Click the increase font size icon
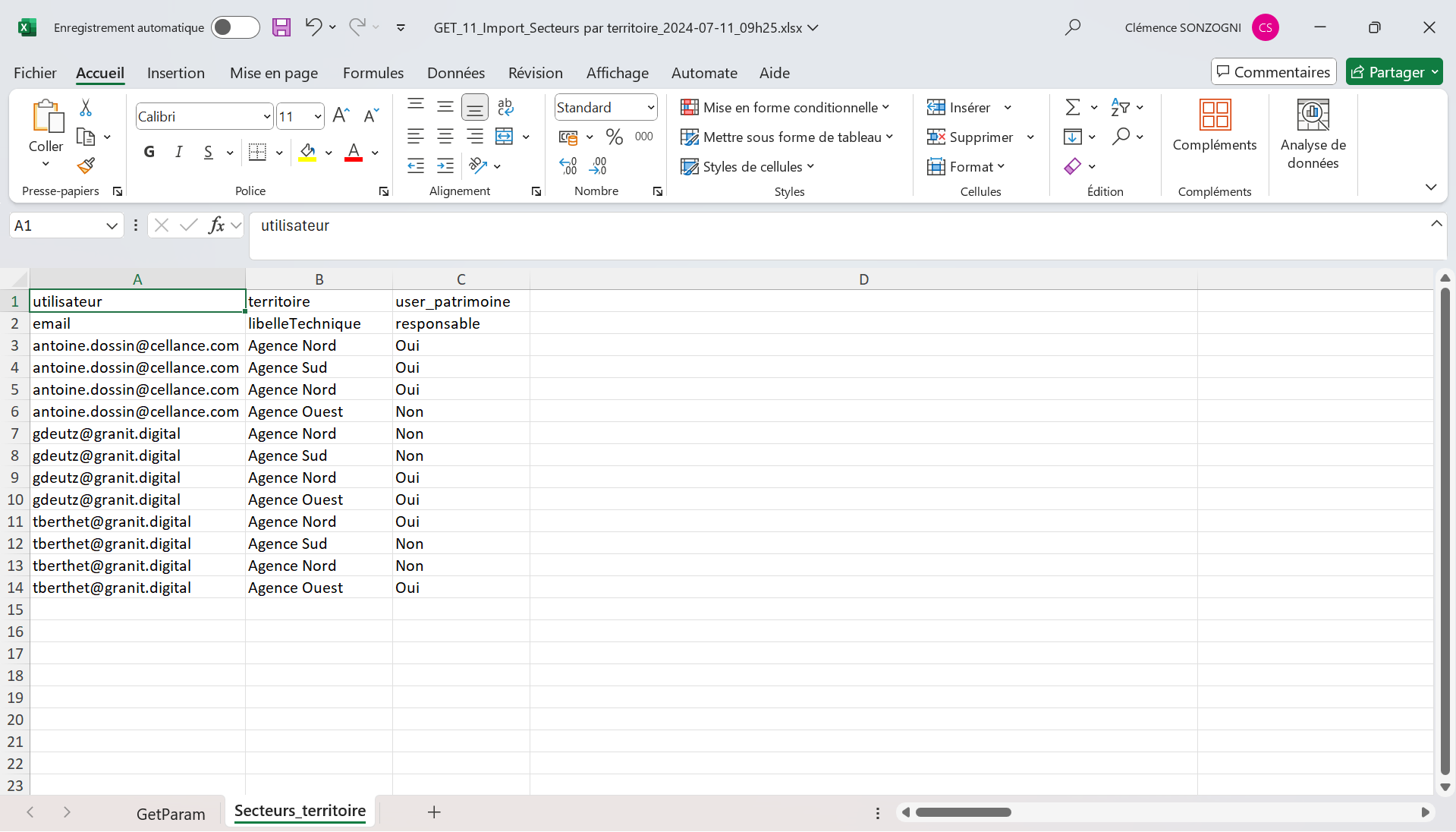The width and height of the screenshot is (1456, 832). 341,116
